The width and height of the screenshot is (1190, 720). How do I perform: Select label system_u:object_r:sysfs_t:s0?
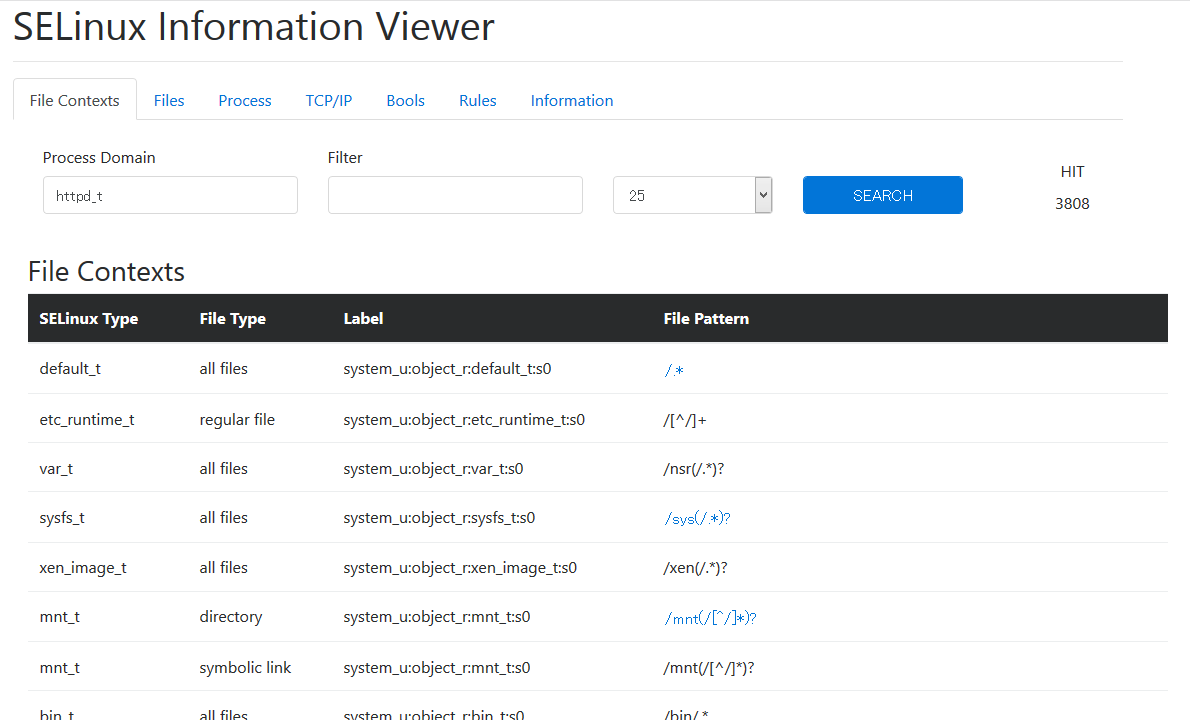click(439, 517)
